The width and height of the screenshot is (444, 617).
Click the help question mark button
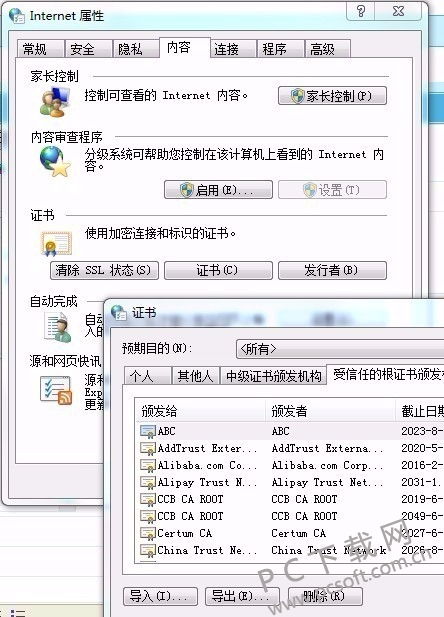click(x=361, y=11)
